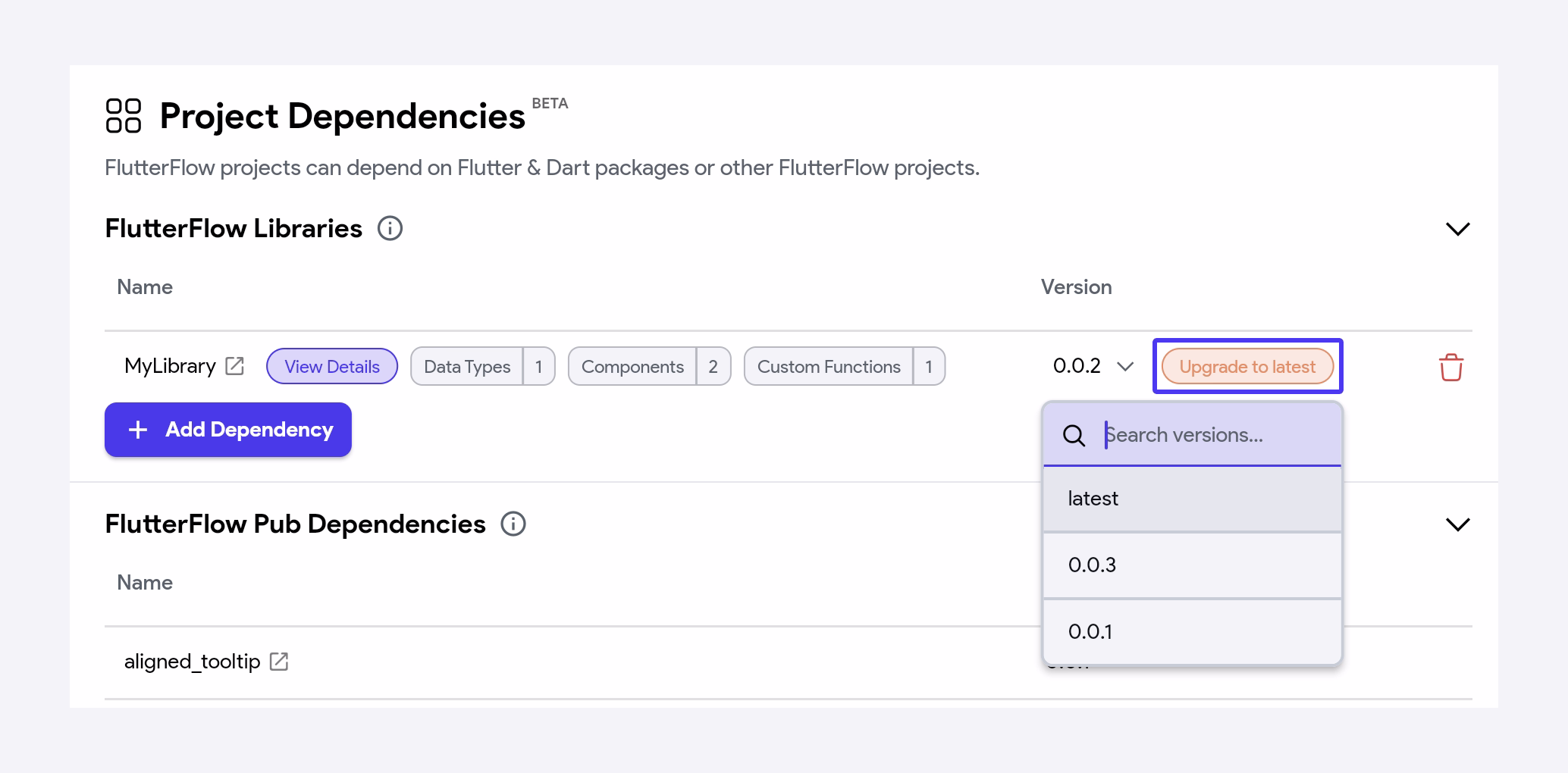Viewport: 1568px width, 773px height.
Task: Click the FlutterFlow Pub Dependencies heading
Action: (295, 524)
